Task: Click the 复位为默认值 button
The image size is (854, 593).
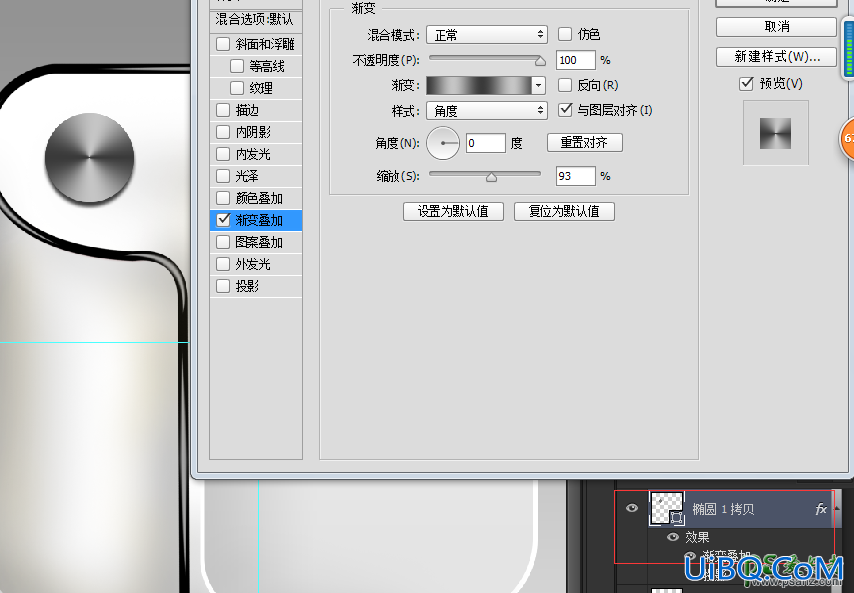Action: tap(564, 211)
